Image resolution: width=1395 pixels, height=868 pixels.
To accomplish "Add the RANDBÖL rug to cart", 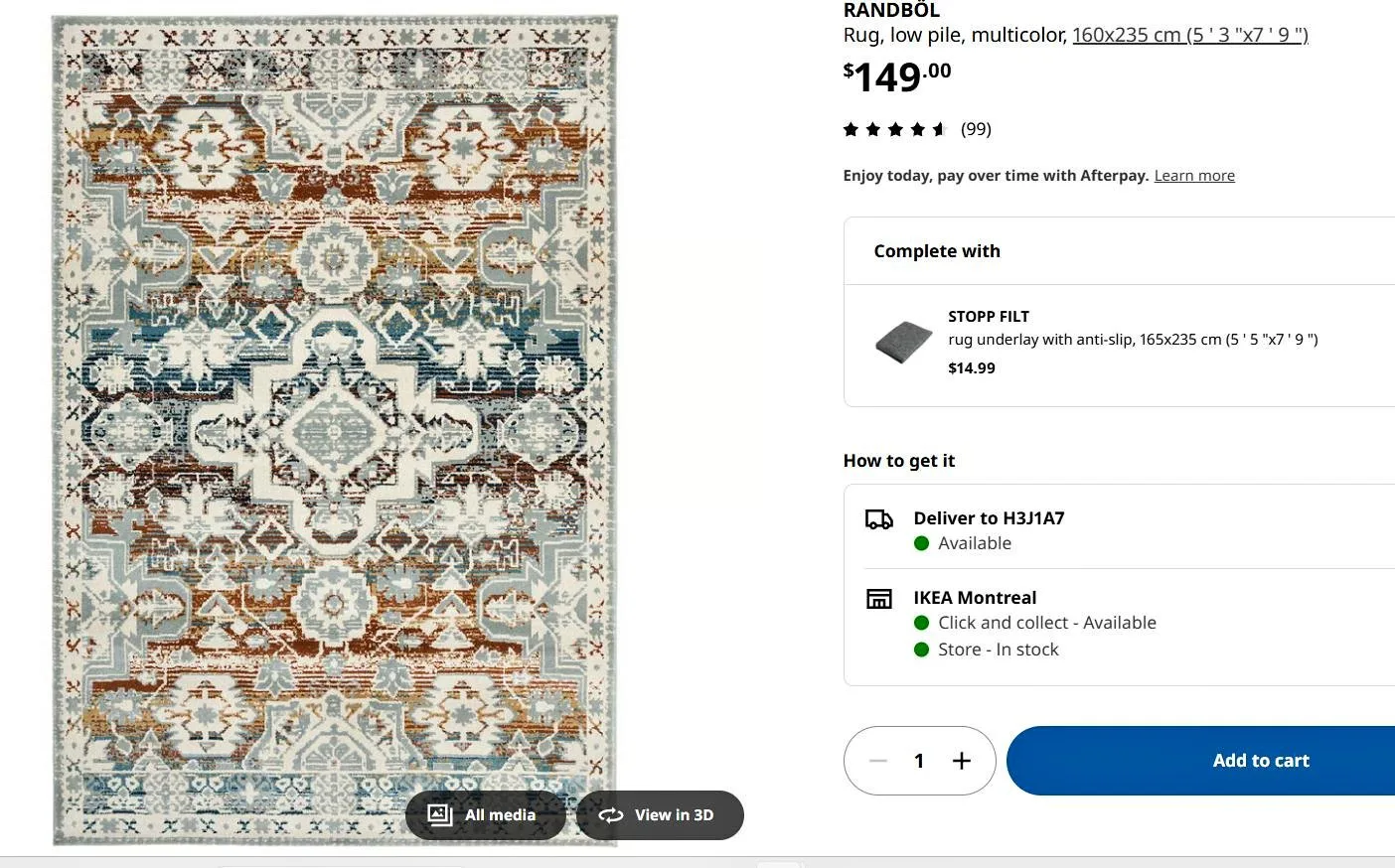I will [x=1260, y=761].
